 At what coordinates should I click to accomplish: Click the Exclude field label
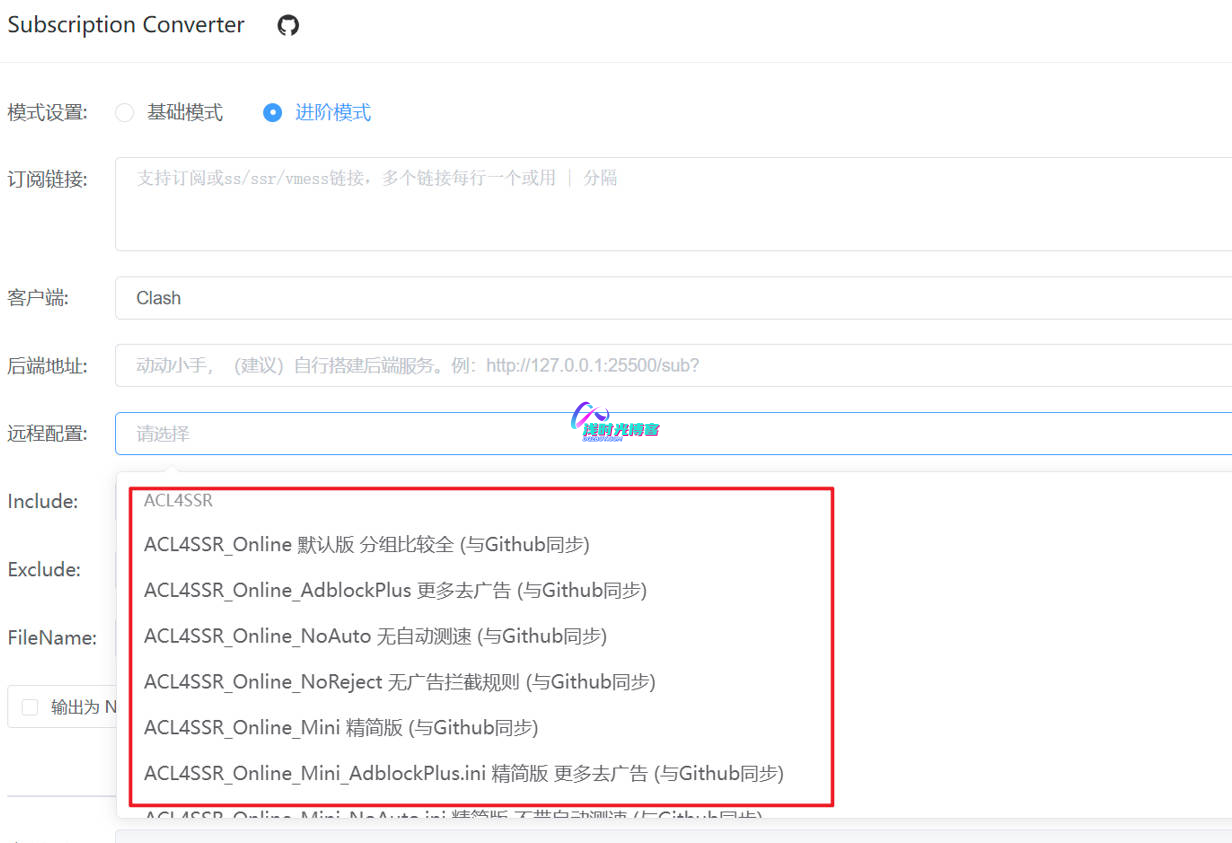point(44,570)
